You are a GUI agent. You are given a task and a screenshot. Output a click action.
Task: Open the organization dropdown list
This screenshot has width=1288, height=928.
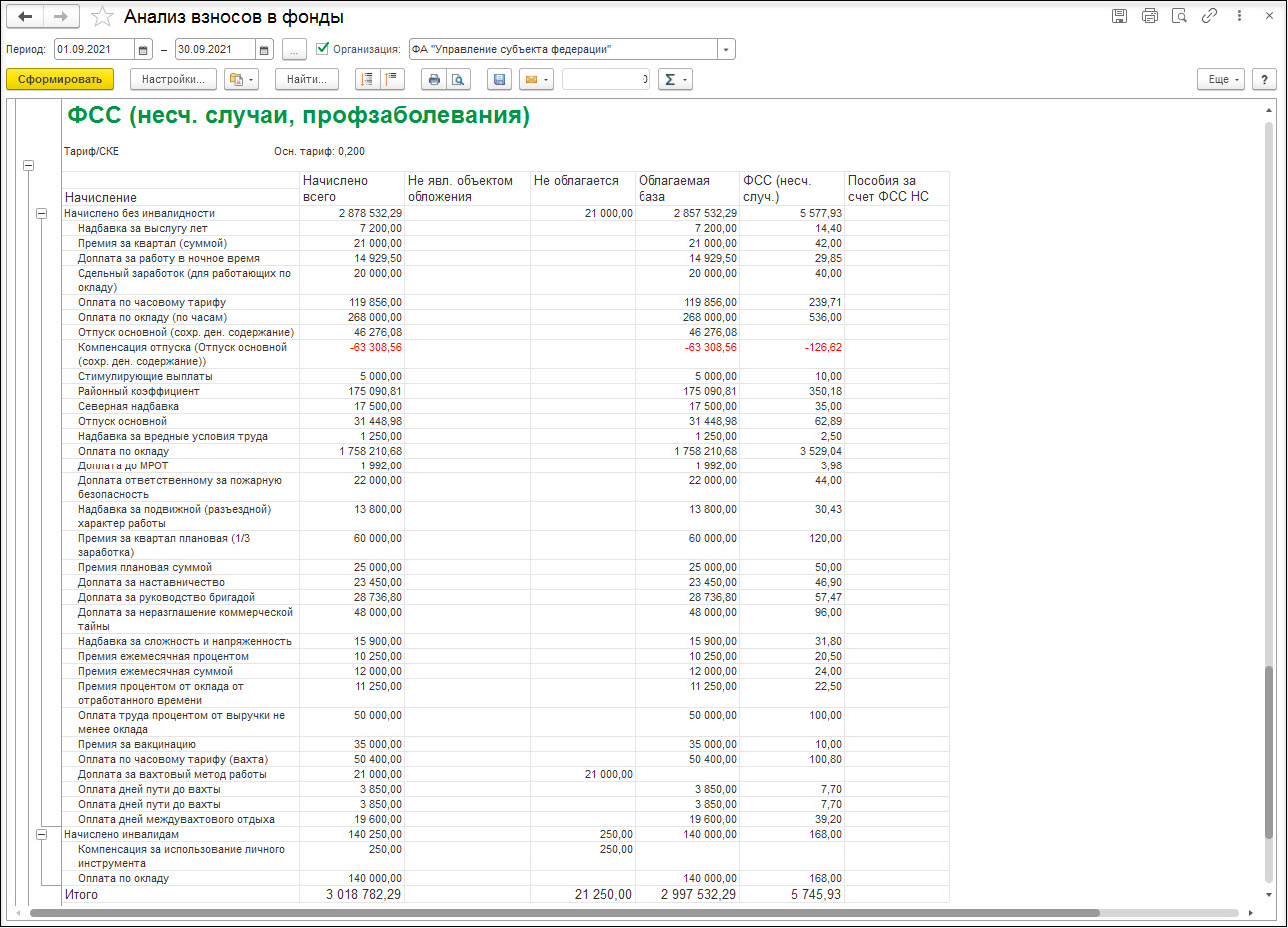tap(726, 49)
